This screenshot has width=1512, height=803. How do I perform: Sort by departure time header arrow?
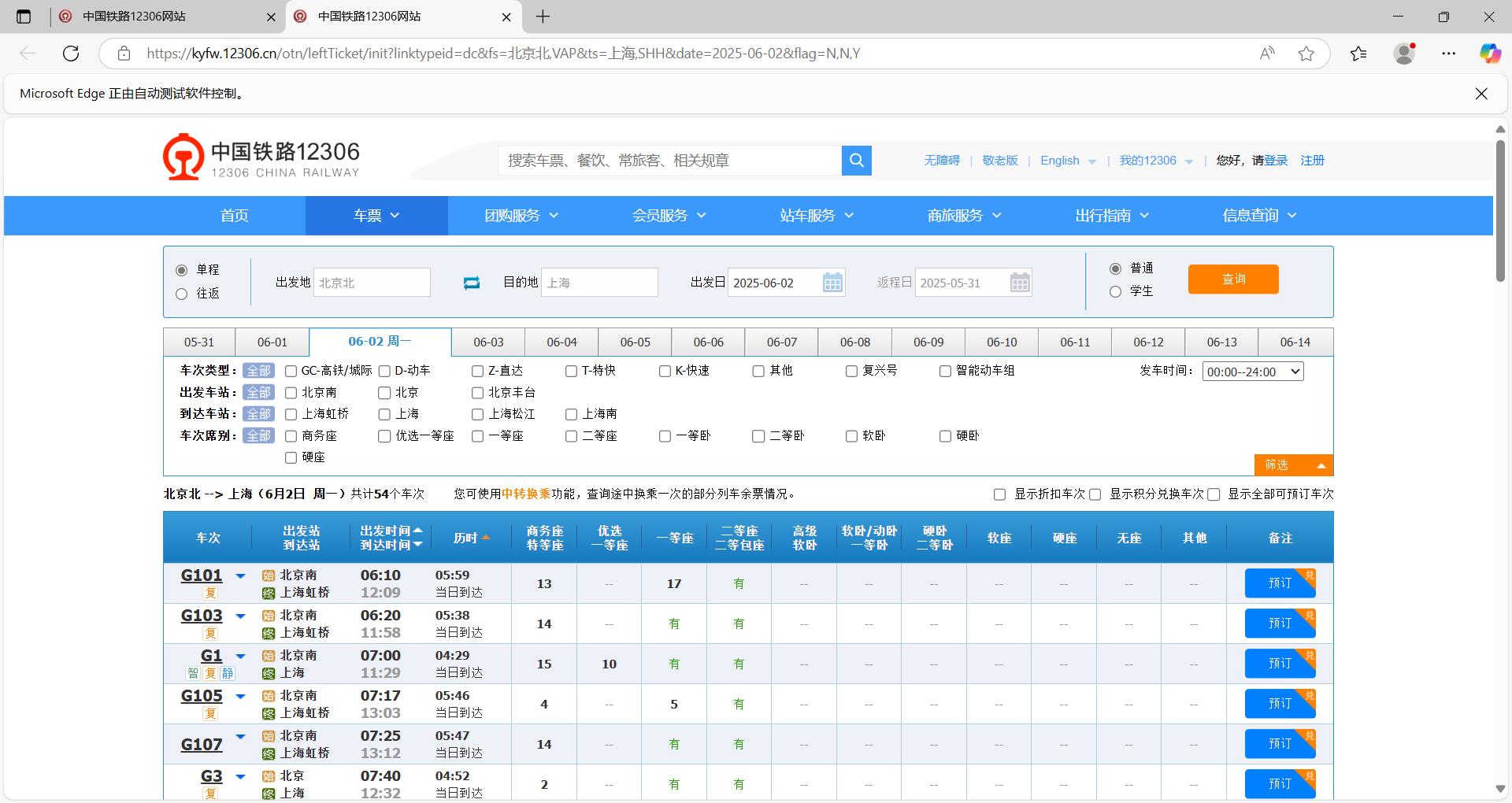point(417,531)
